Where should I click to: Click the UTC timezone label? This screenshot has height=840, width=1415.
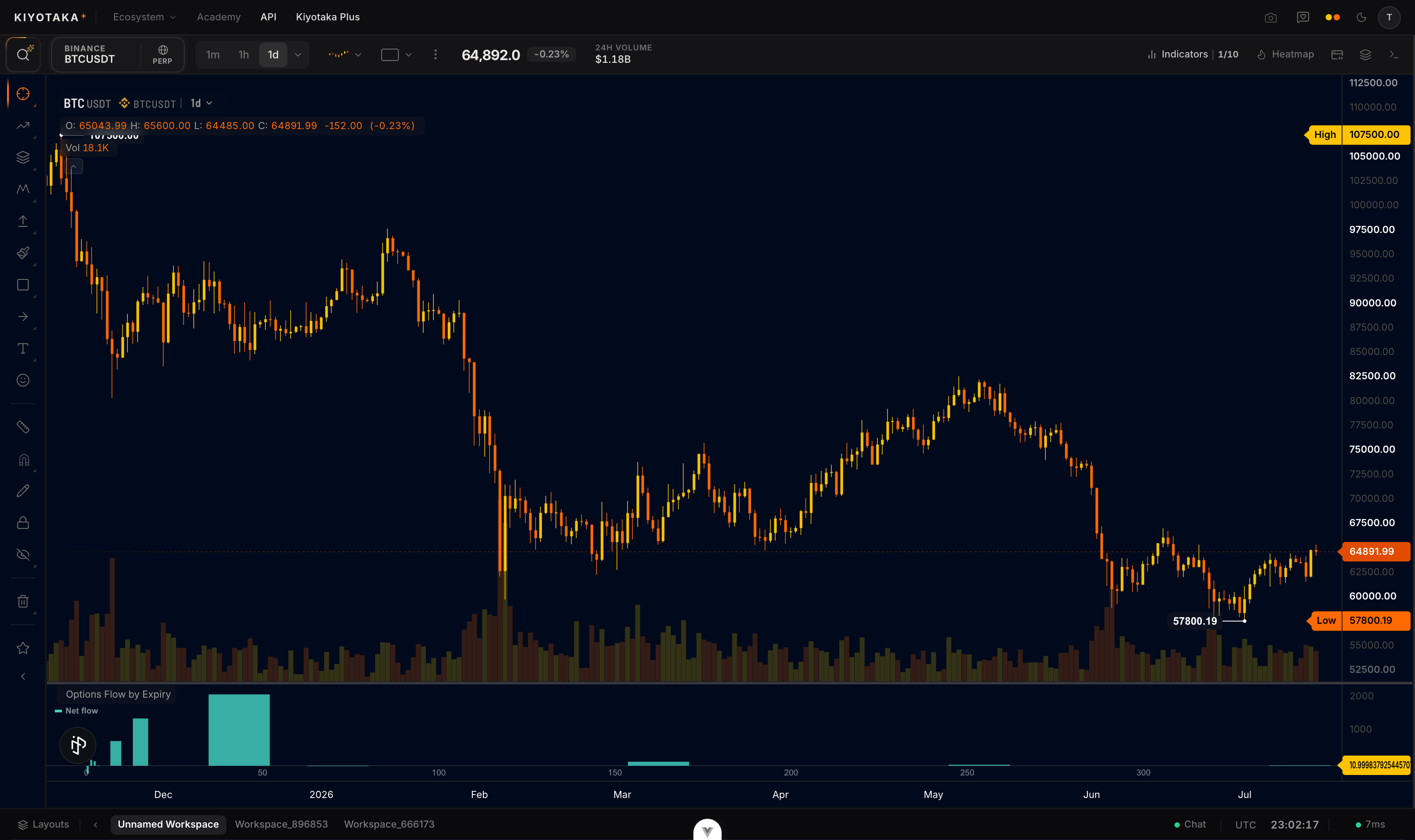coord(1245,825)
